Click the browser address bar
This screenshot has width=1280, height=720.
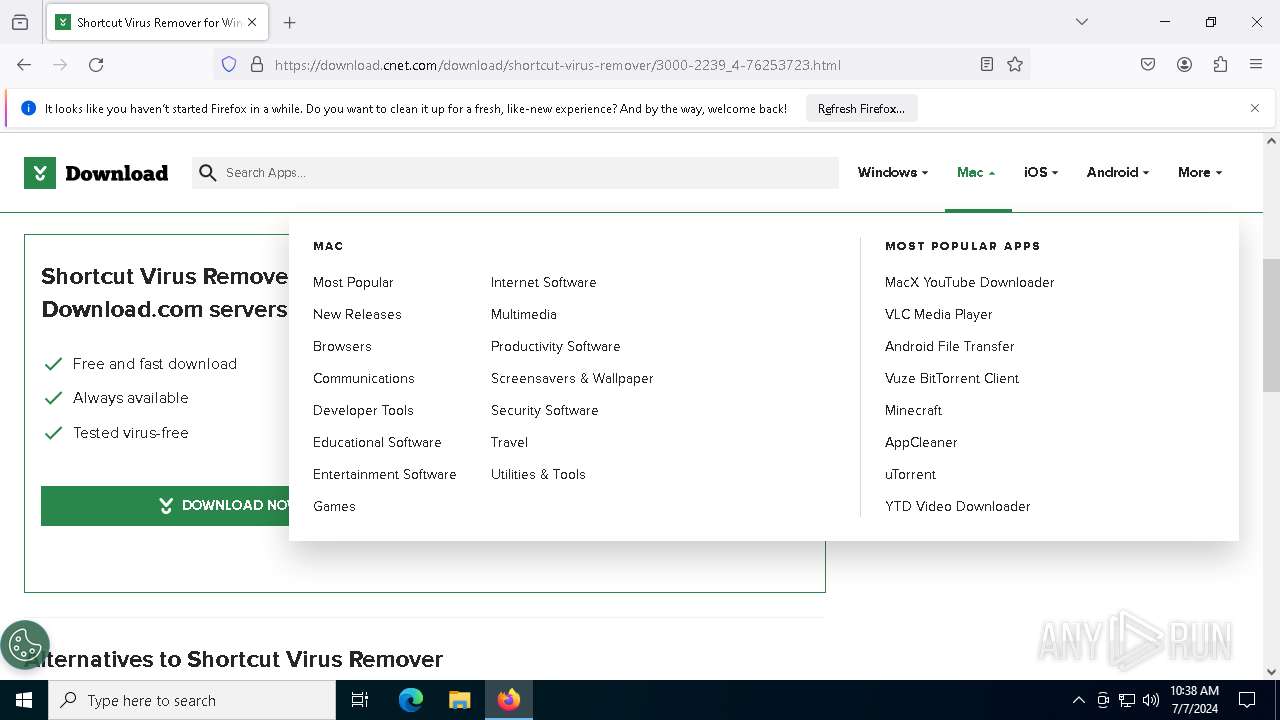point(622,65)
